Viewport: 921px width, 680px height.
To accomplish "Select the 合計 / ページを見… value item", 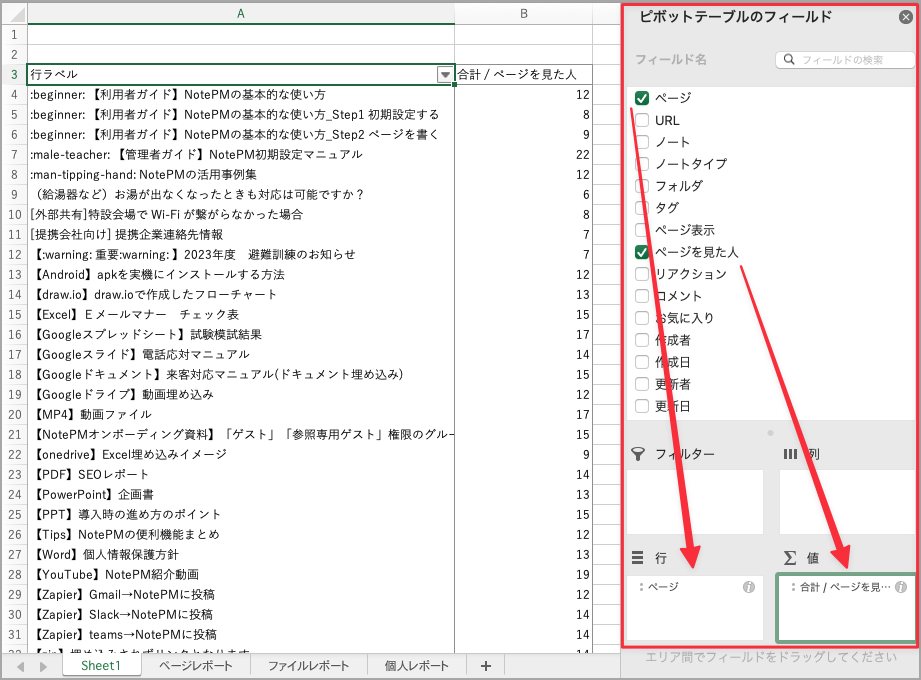I will [845, 587].
